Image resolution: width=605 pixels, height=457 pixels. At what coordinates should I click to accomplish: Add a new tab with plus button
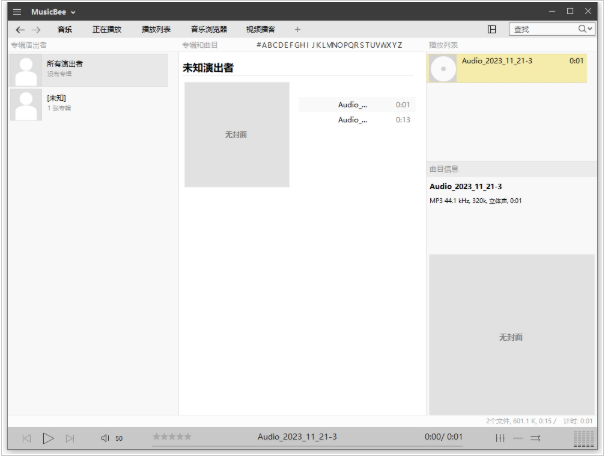297,30
